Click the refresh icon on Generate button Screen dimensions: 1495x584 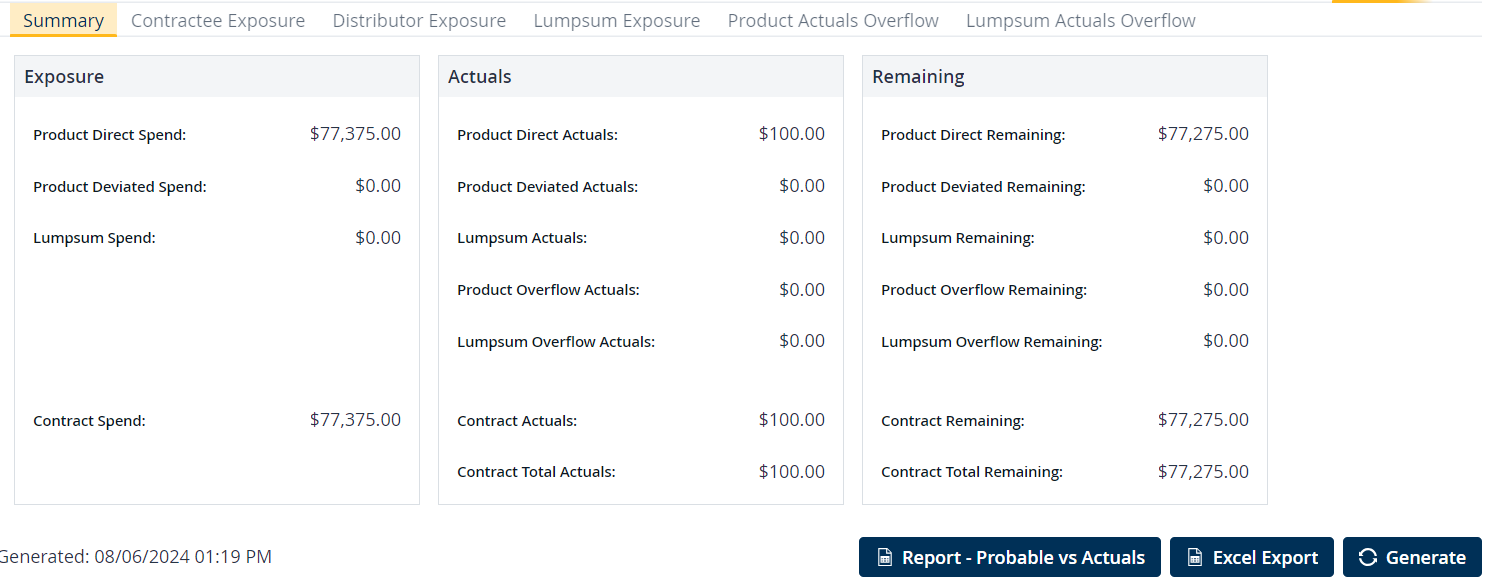coord(1368,558)
